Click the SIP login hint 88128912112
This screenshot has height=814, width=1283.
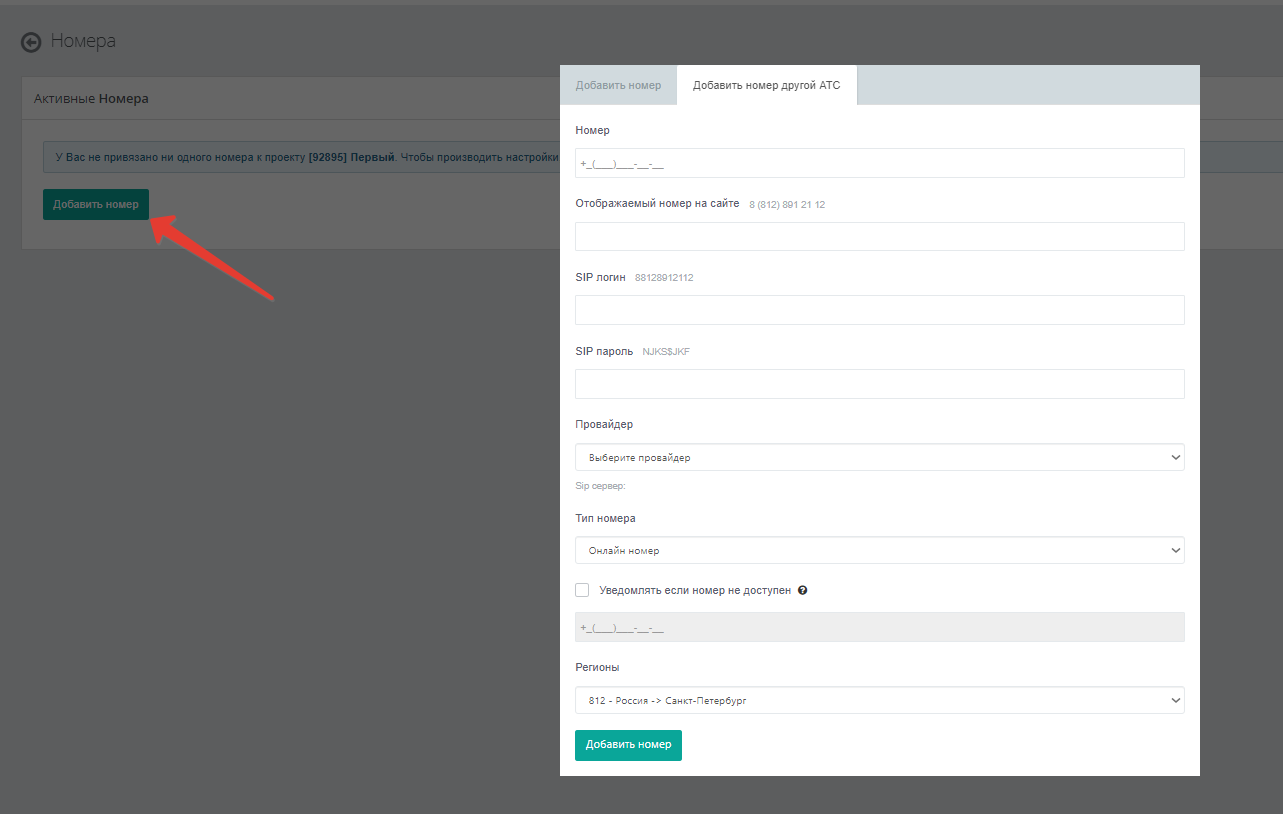(664, 278)
